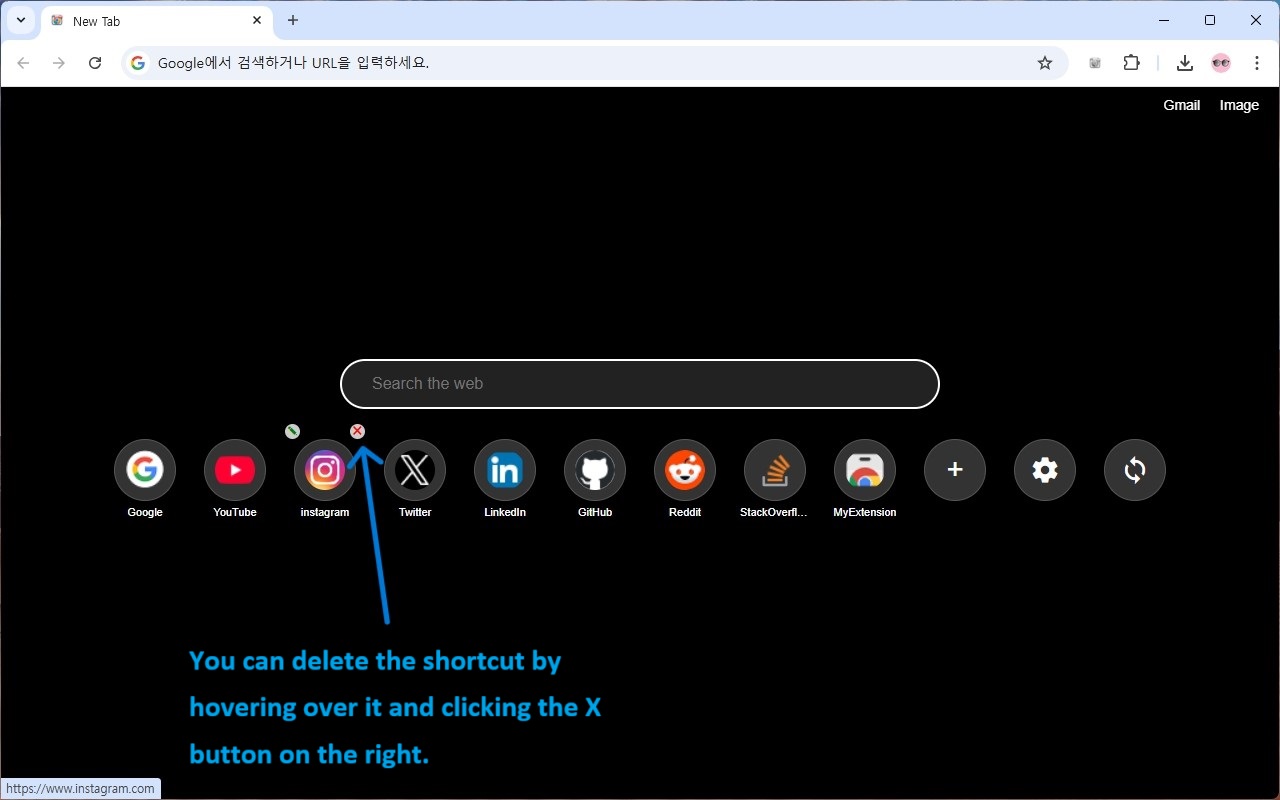
Task: Maximize the Chrome window
Action: (1210, 20)
